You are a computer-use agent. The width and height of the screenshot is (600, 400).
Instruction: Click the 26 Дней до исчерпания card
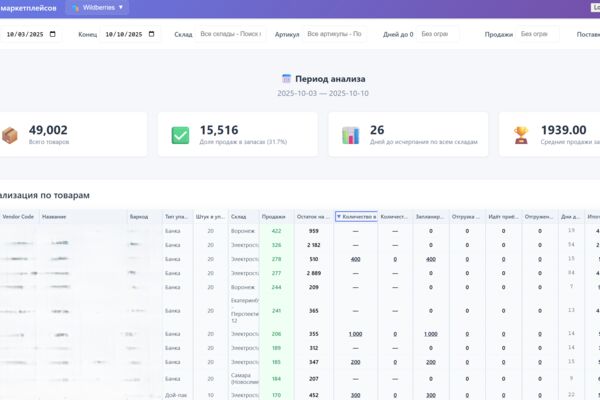(x=408, y=134)
